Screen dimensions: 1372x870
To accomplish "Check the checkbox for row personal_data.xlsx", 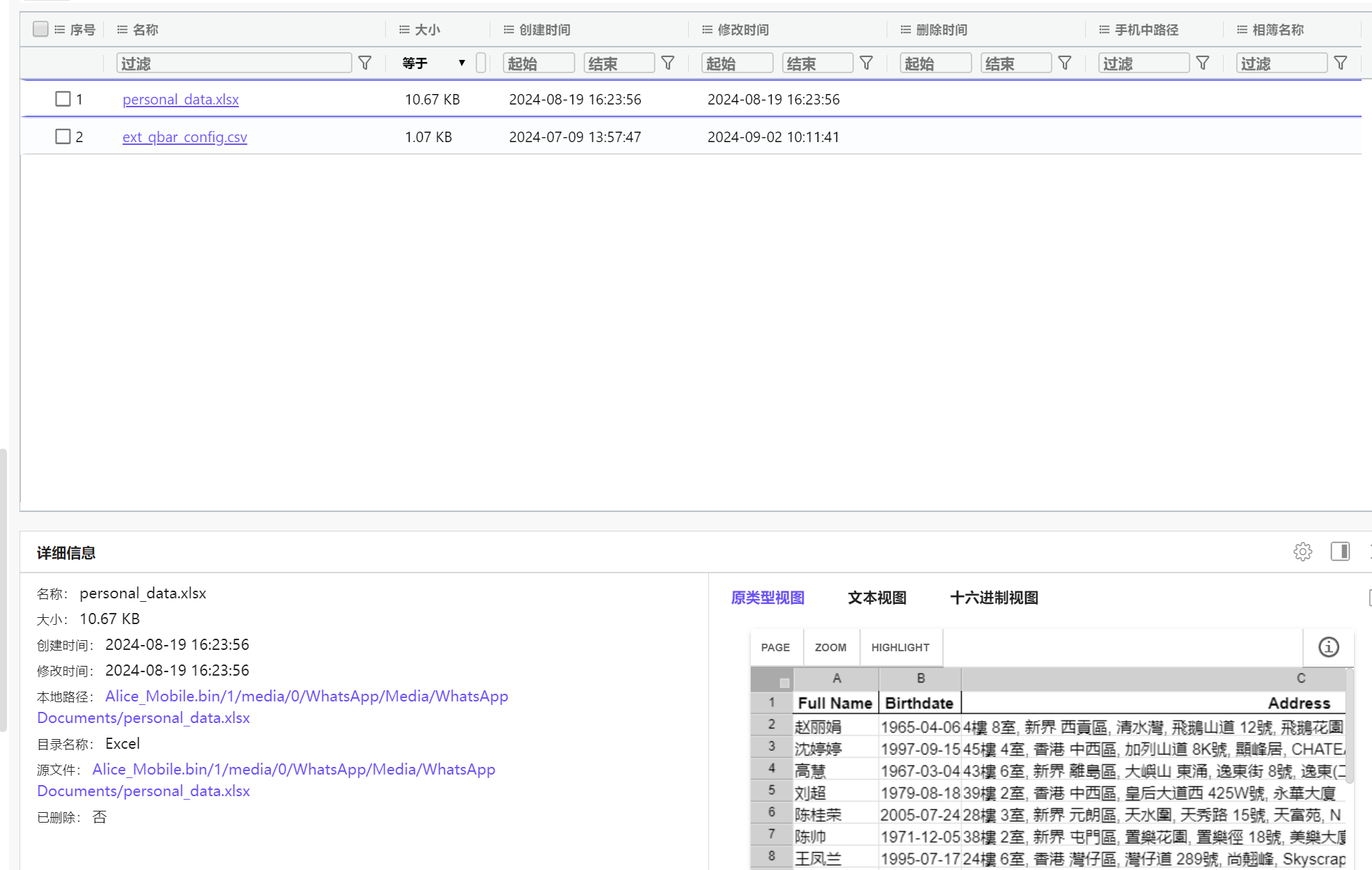I will pos(63,98).
